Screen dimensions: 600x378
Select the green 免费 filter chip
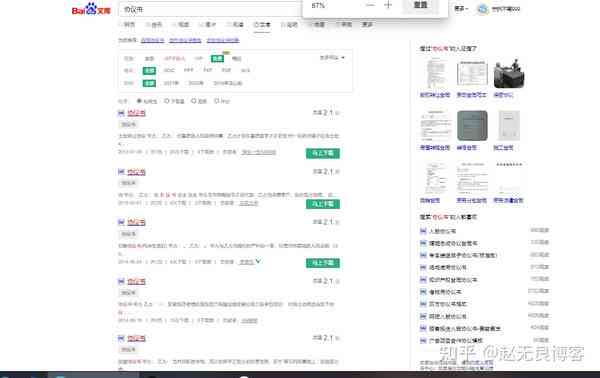[x=217, y=59]
